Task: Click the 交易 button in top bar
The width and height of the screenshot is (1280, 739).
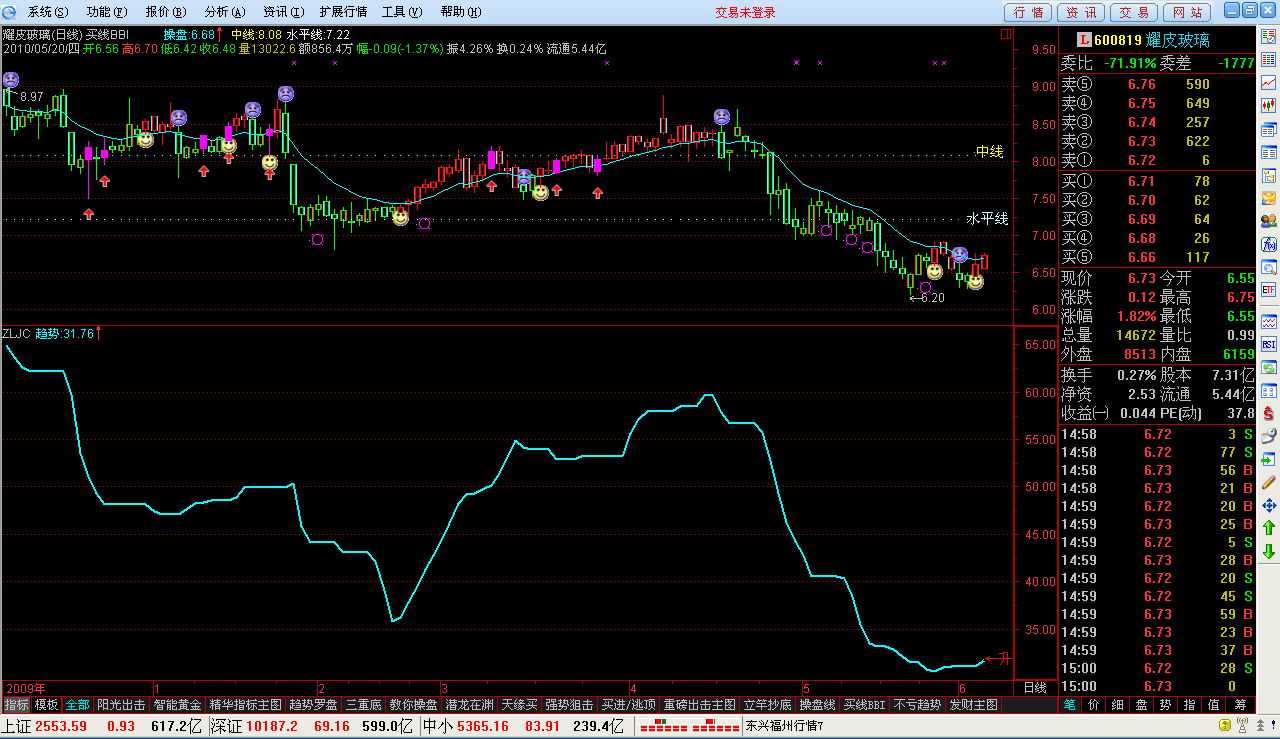Action: click(1133, 12)
